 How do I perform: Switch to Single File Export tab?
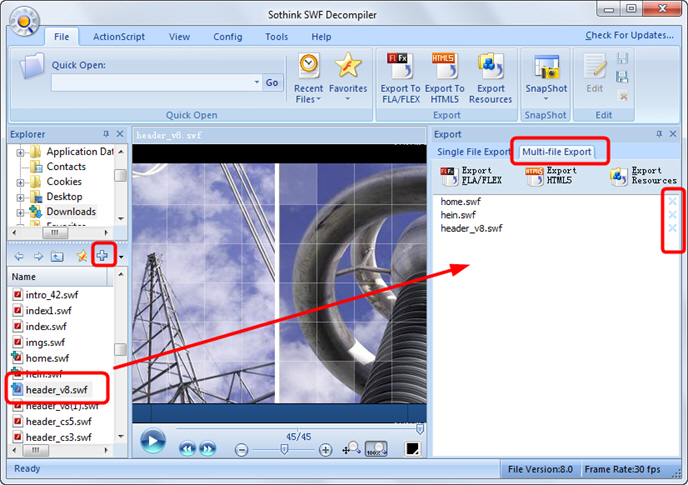pyautogui.click(x=473, y=152)
